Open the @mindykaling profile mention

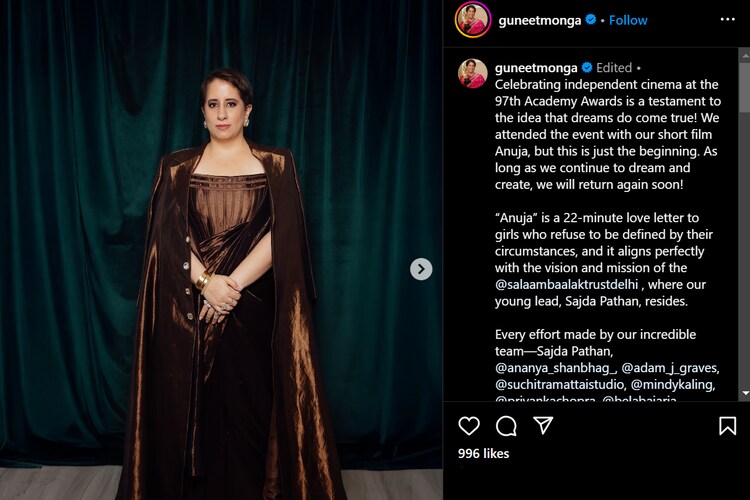pos(673,385)
